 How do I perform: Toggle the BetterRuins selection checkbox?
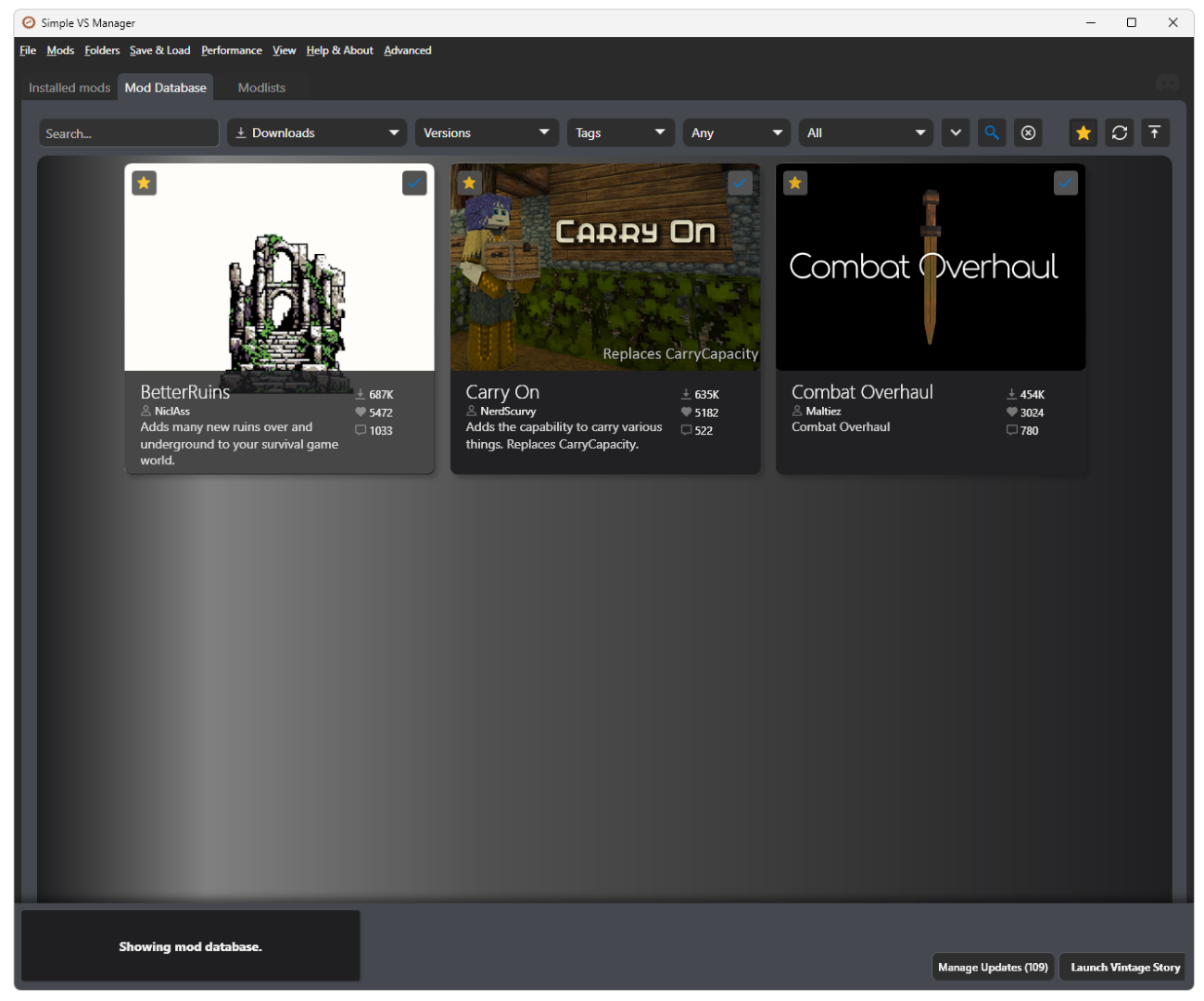(x=414, y=183)
